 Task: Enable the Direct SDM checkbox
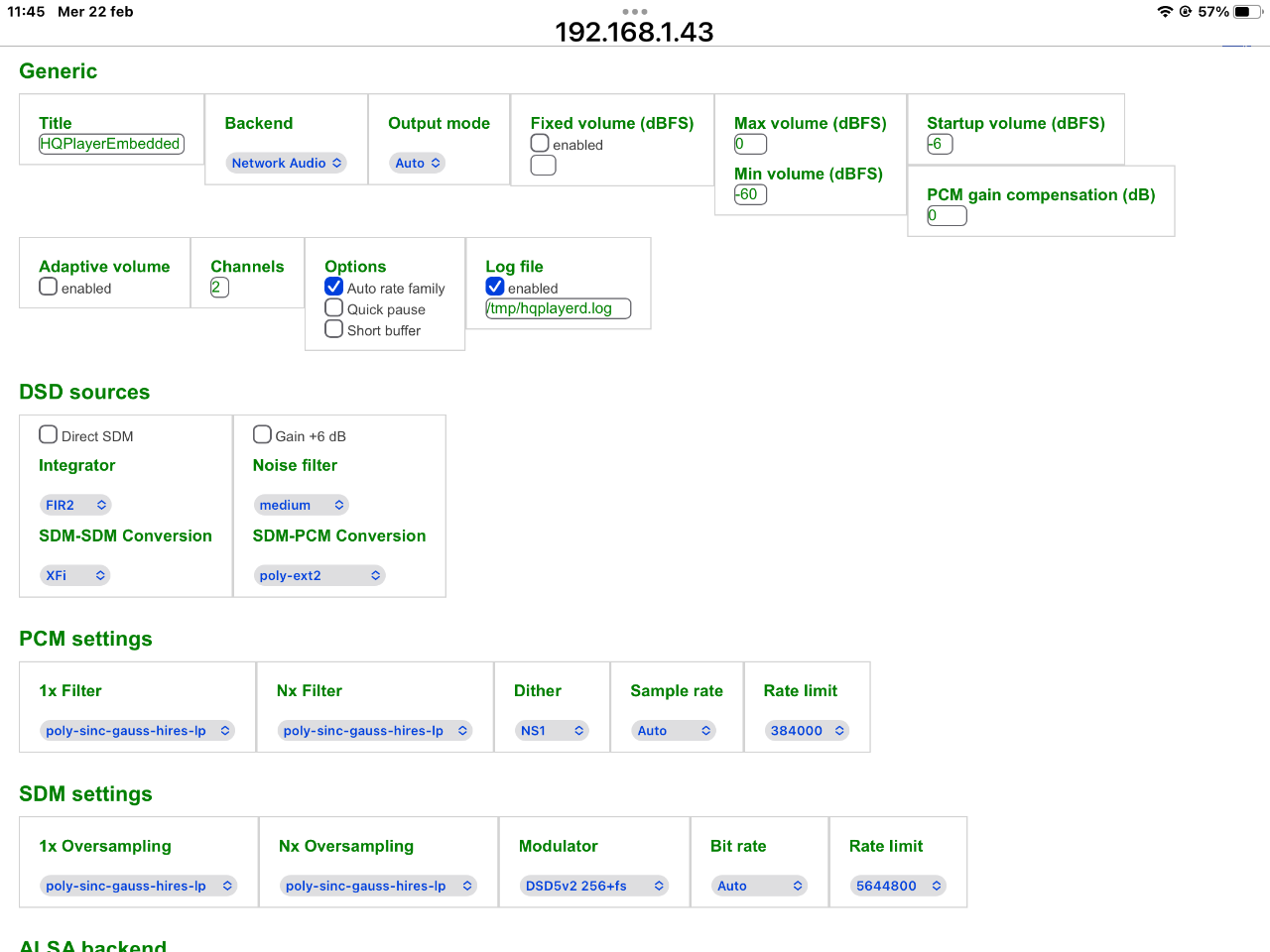click(48, 434)
